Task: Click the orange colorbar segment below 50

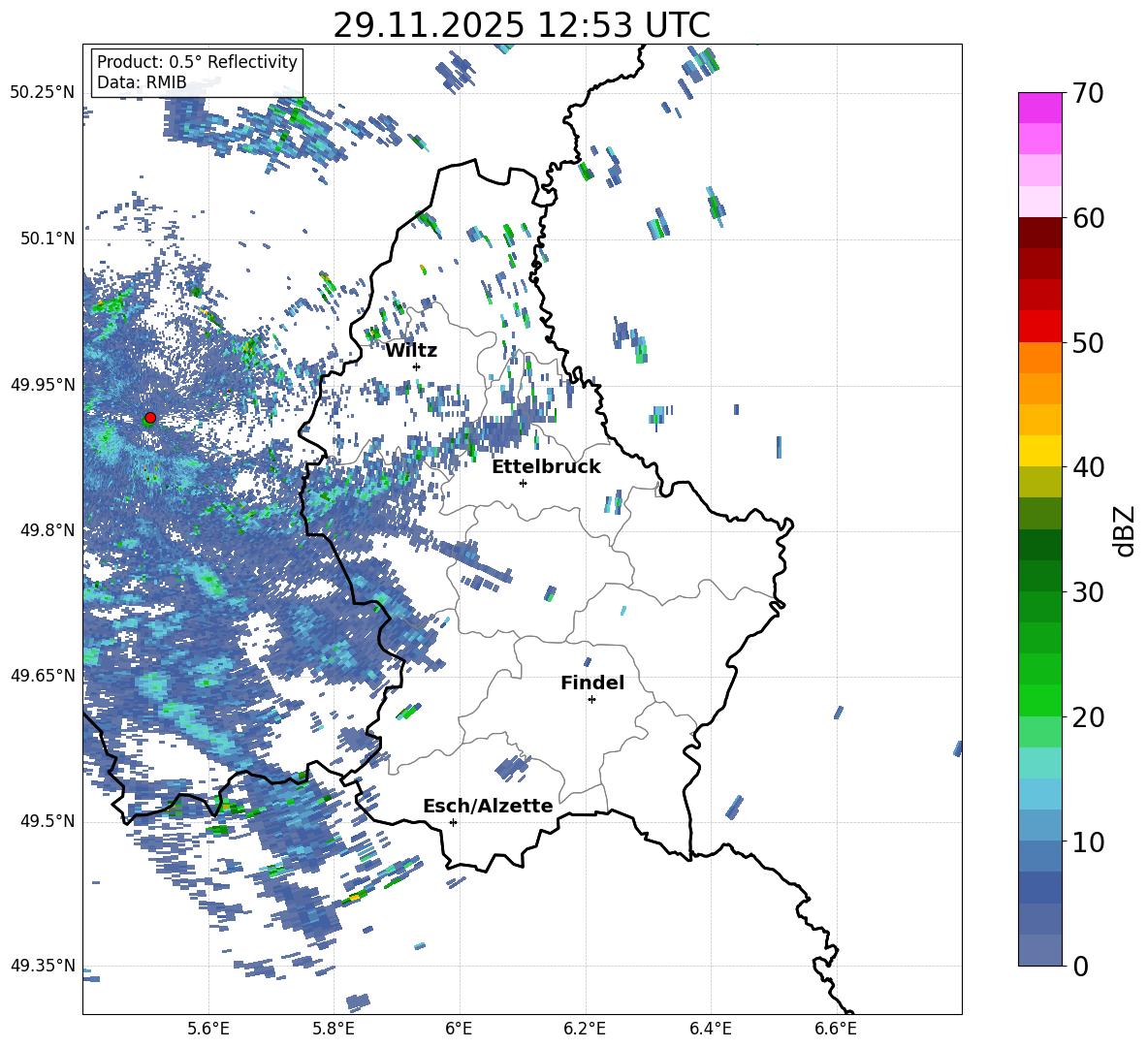Action: click(x=1039, y=358)
